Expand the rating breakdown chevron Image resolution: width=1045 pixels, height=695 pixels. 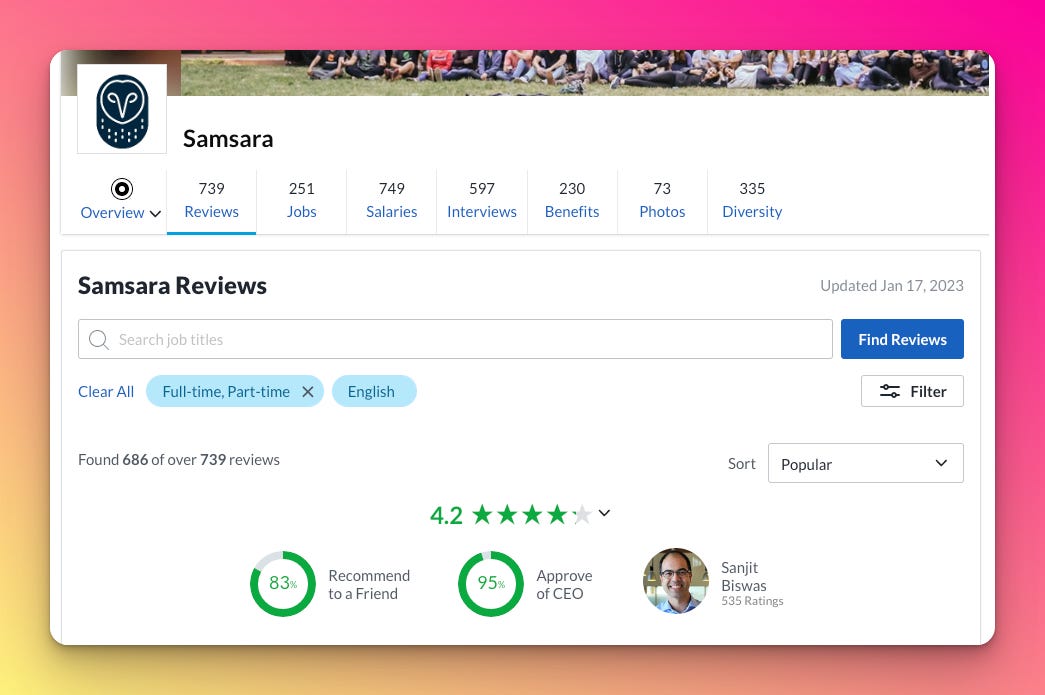tap(604, 513)
